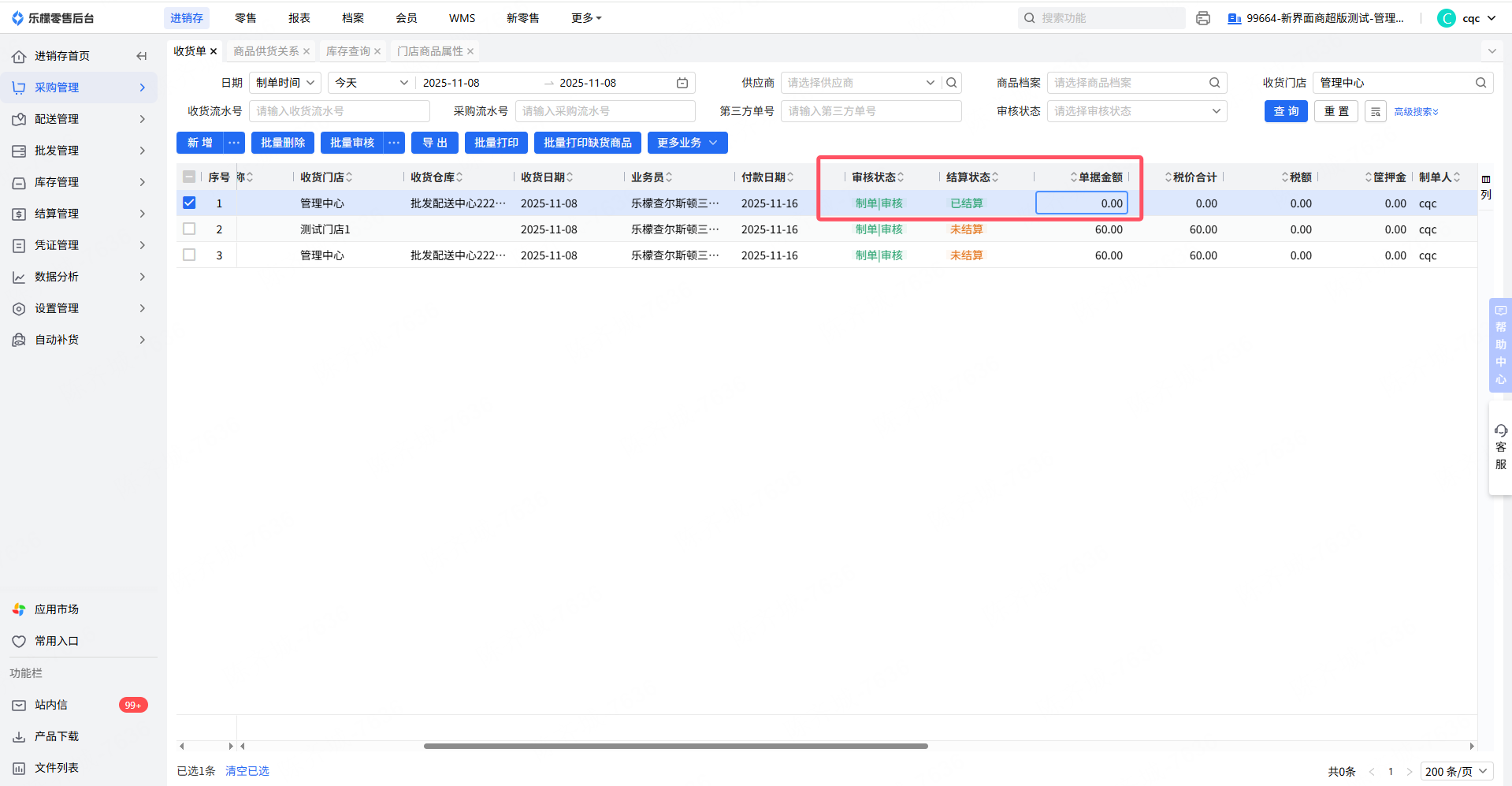Screen dimensions: 1512x786
Task: Click 查询 search button
Action: (1287, 111)
